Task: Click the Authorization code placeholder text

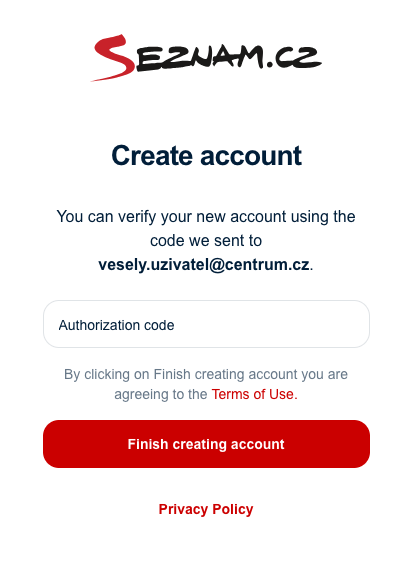Action: pyautogui.click(x=116, y=325)
